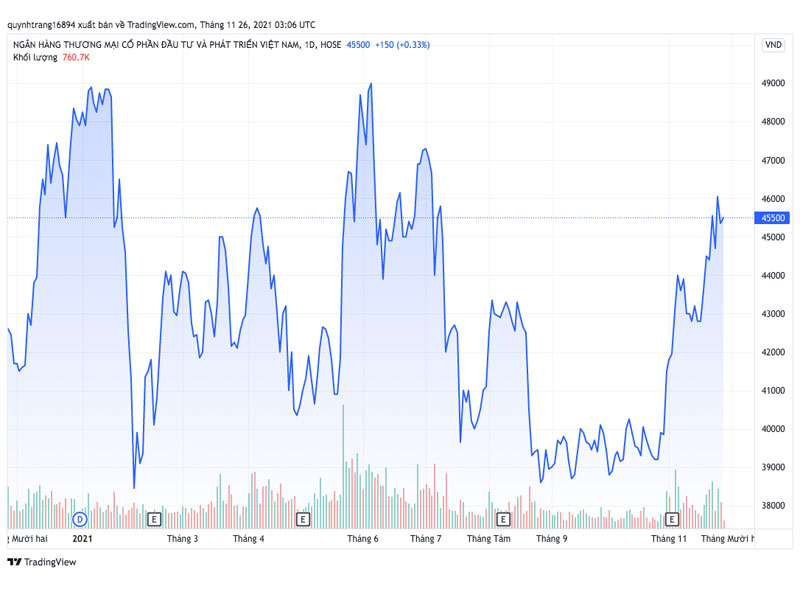
Task: Click the Tháng 6 label on time axis
Action: (363, 539)
